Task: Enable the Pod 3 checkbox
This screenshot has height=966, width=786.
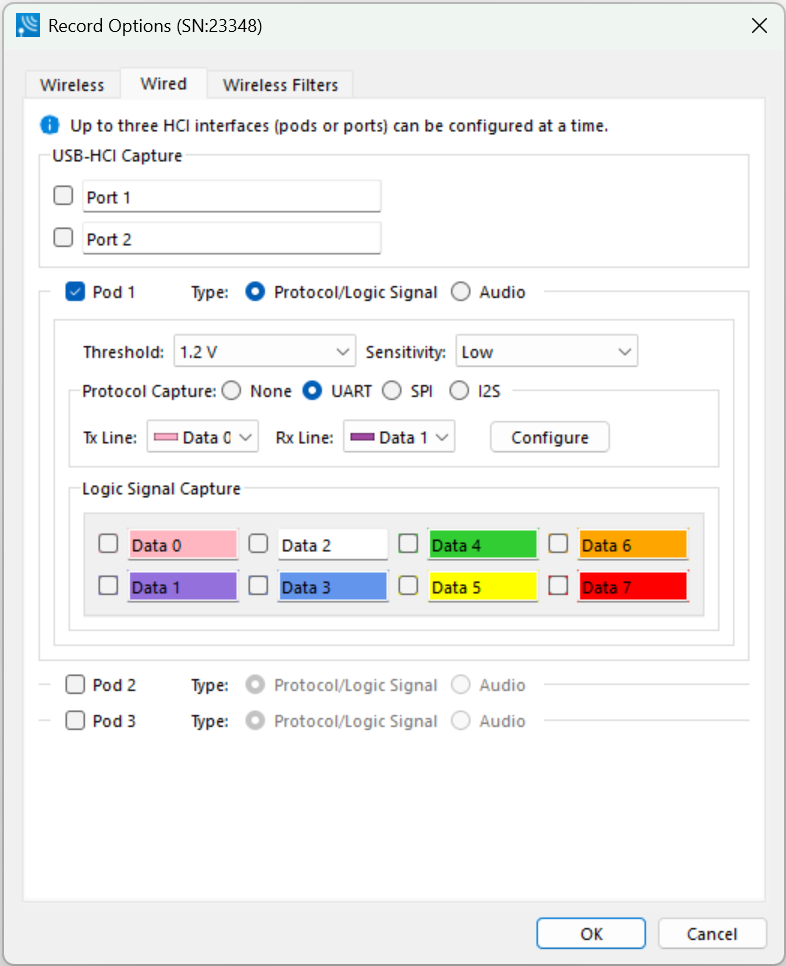Action: coord(75,720)
